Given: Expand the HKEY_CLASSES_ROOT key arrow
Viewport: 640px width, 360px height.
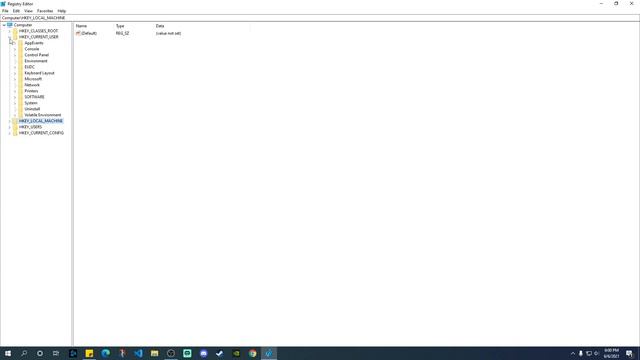Looking at the screenshot, I should (10, 31).
